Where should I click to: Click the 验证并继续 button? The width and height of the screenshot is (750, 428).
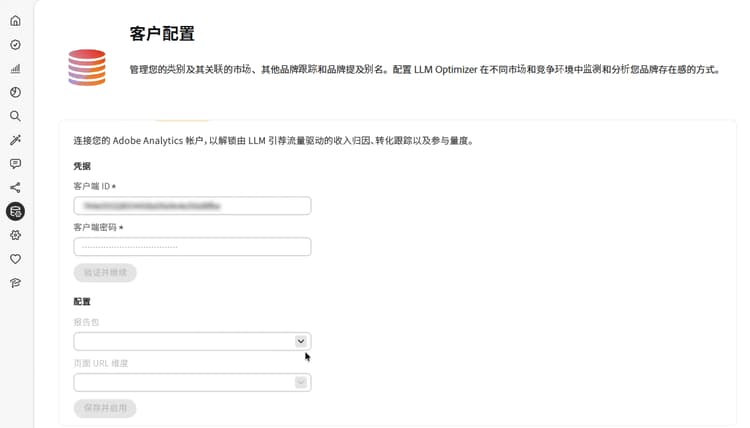click(x=105, y=273)
